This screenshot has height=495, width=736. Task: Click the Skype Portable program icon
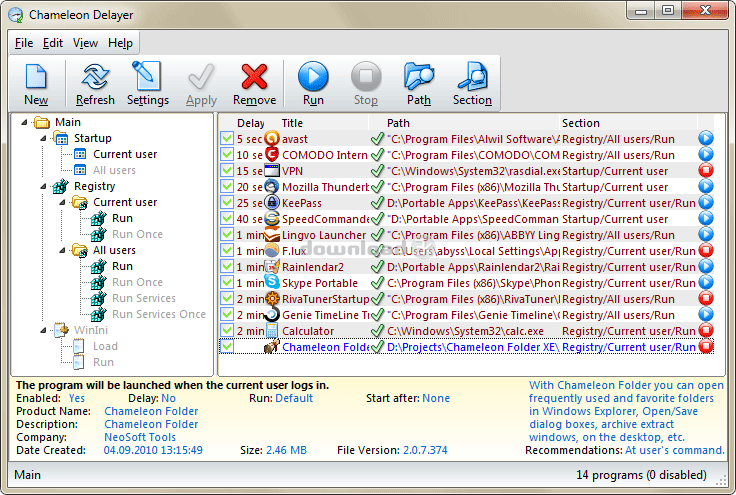pyautogui.click(x=272, y=282)
